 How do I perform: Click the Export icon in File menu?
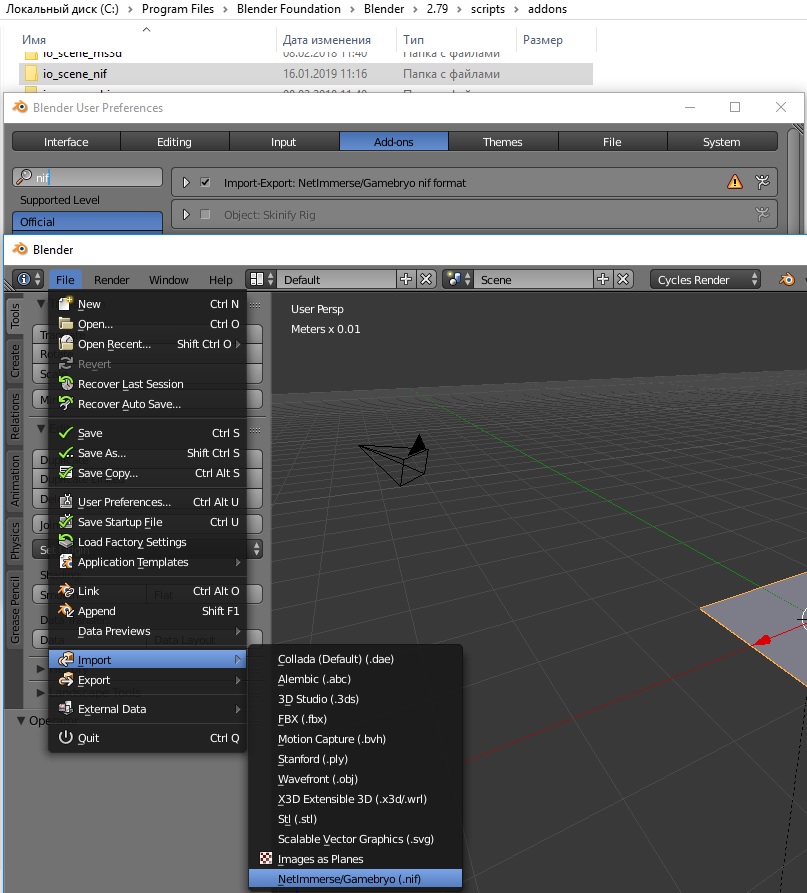pyautogui.click(x=66, y=679)
